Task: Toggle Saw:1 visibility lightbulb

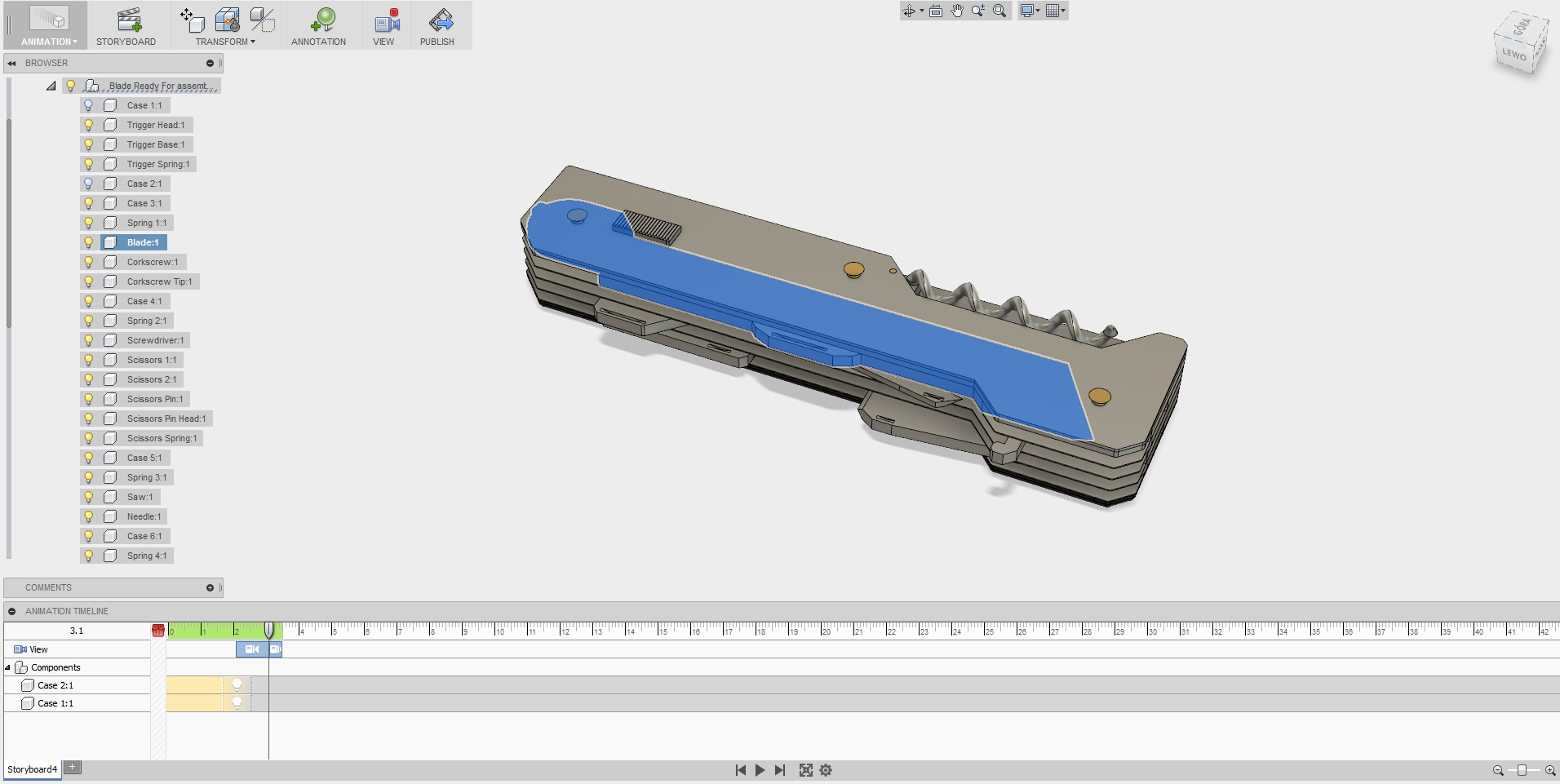Action: click(89, 497)
